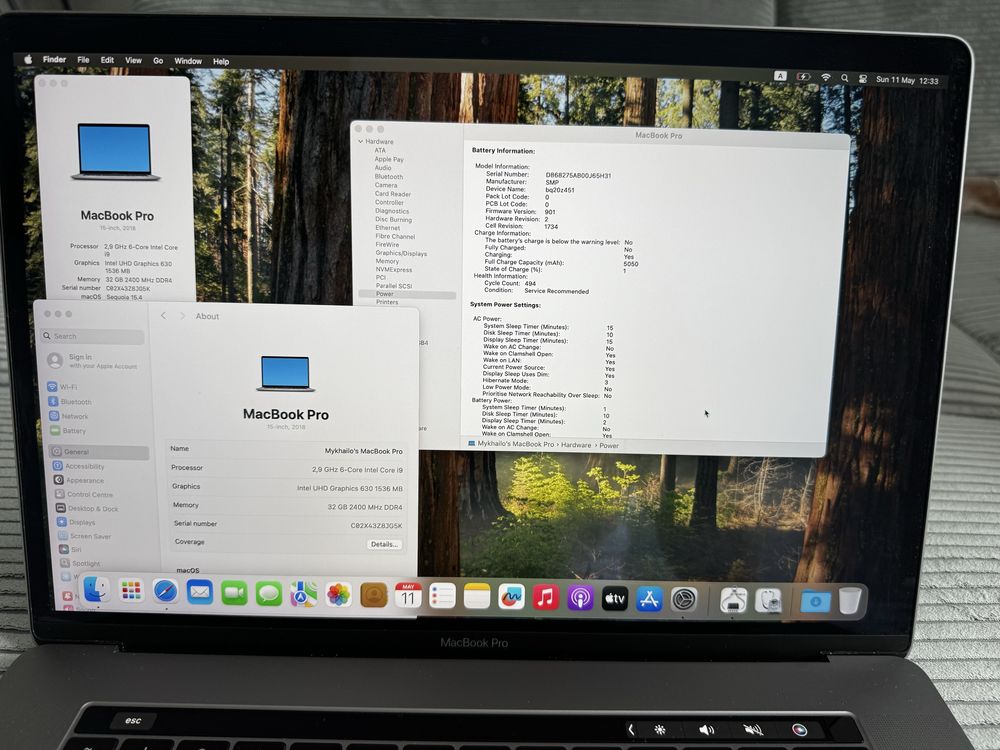Open Finder from the Dock

96,590
